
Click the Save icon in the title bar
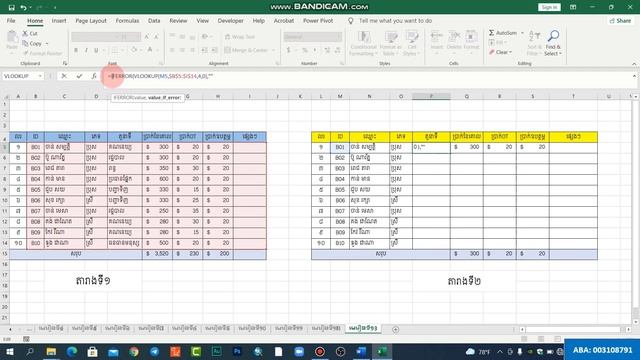11,7
